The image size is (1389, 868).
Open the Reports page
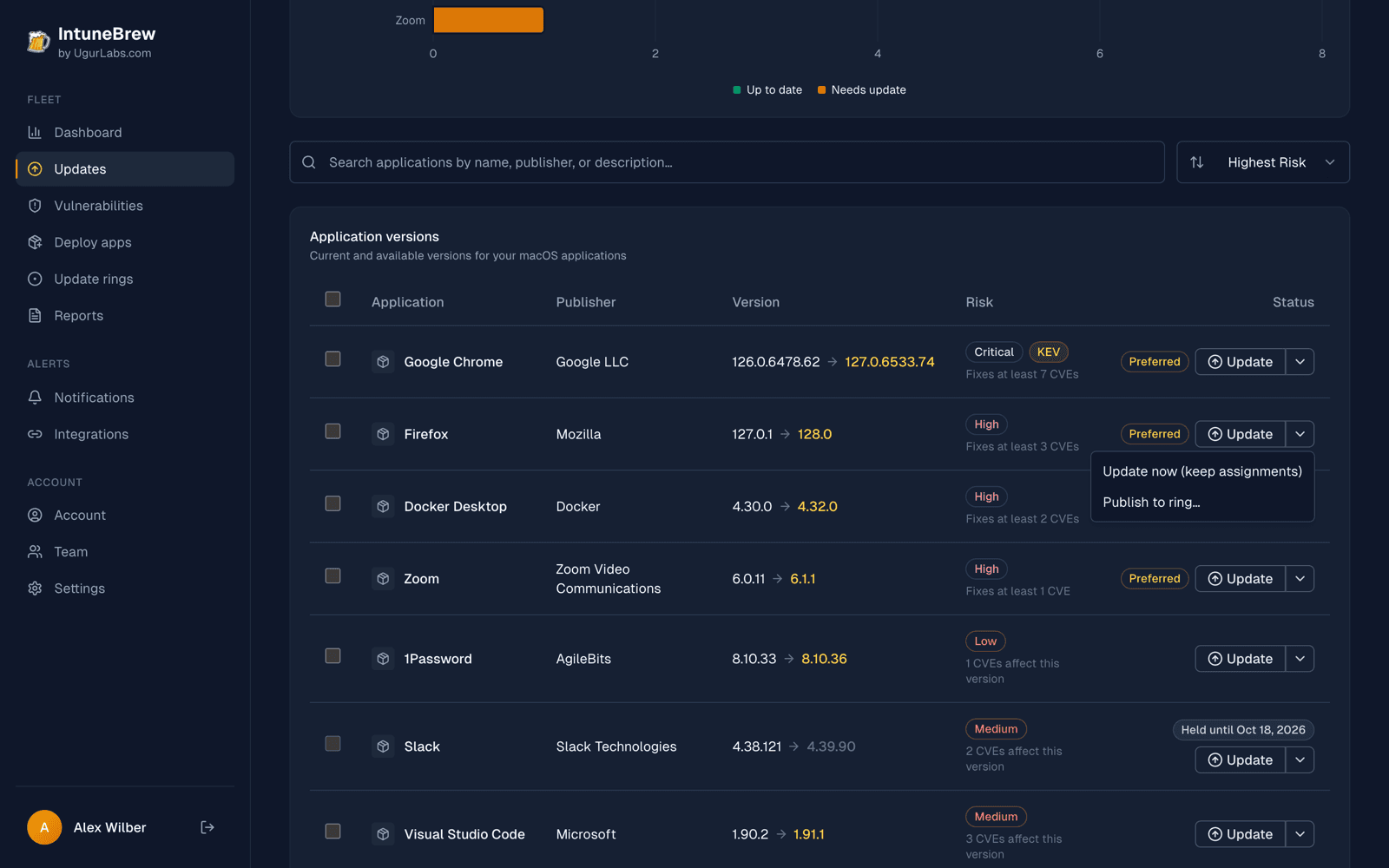[x=125, y=315]
